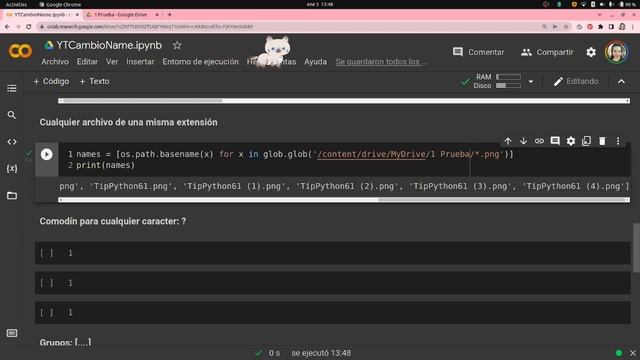
Task: Open the table of contents sidebar icon
Action: pyautogui.click(x=12, y=88)
